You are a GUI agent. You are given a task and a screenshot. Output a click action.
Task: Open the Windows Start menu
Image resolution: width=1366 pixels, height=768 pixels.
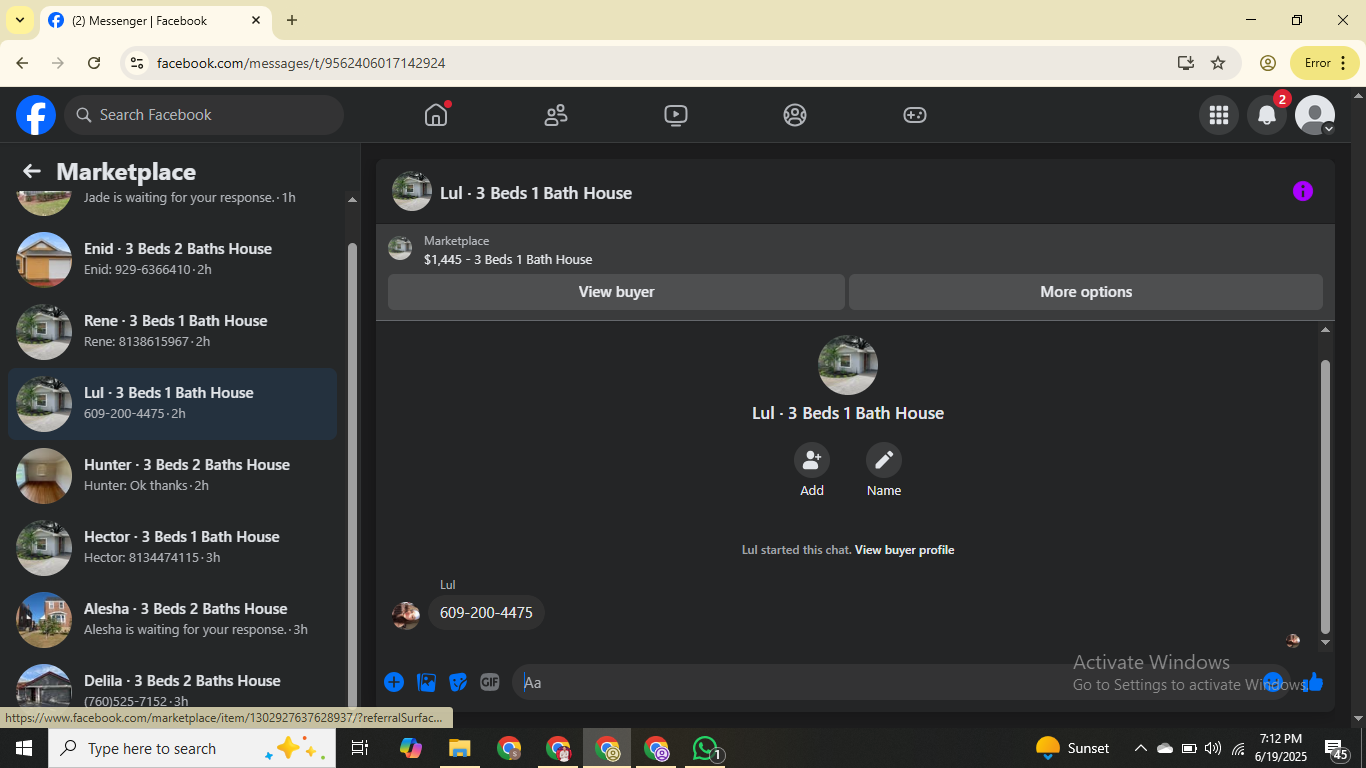point(23,748)
